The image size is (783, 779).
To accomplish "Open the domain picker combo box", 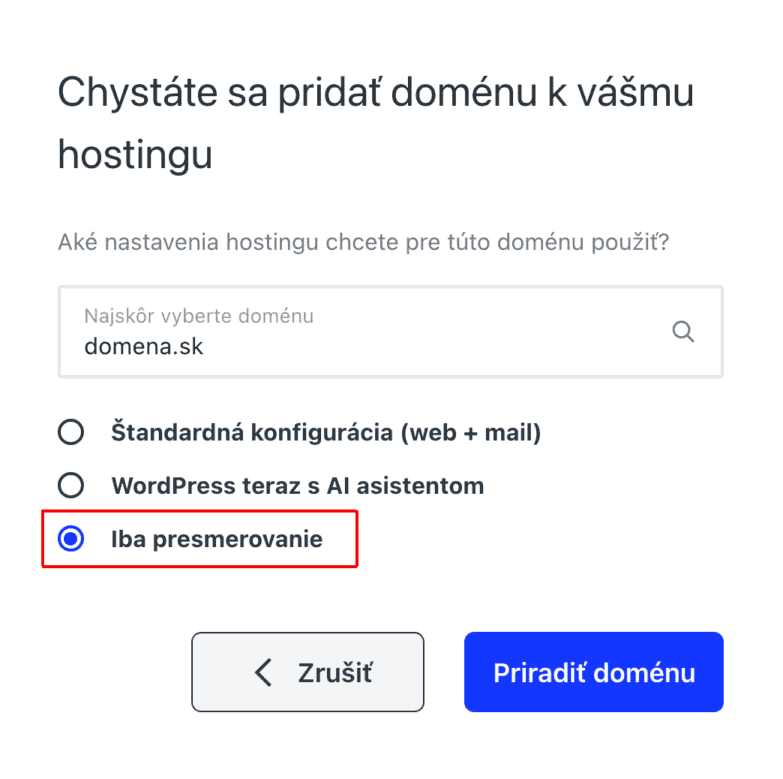I will pos(390,332).
